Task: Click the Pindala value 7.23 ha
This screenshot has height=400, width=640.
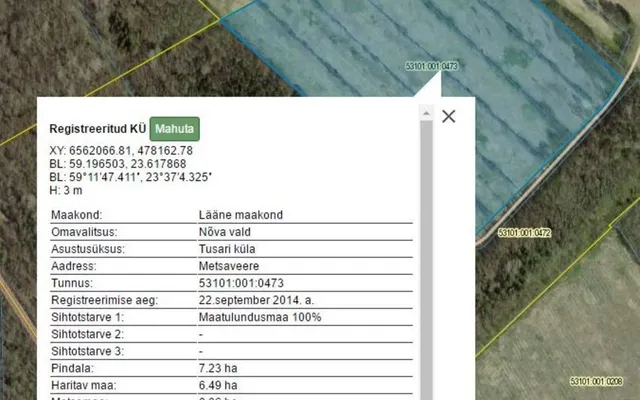Action: pyautogui.click(x=218, y=368)
